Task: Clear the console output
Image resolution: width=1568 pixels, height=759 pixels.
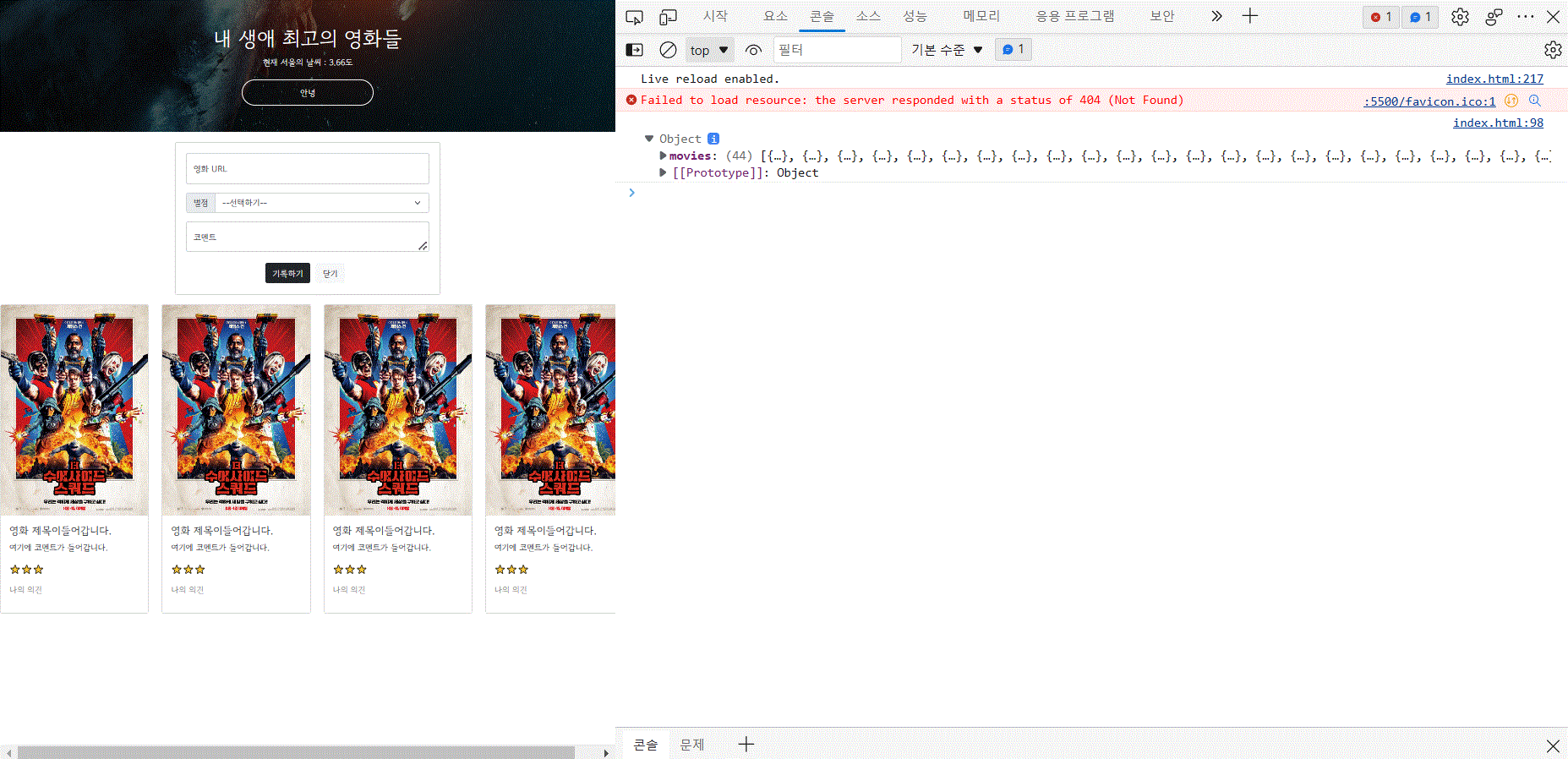Action: [668, 50]
